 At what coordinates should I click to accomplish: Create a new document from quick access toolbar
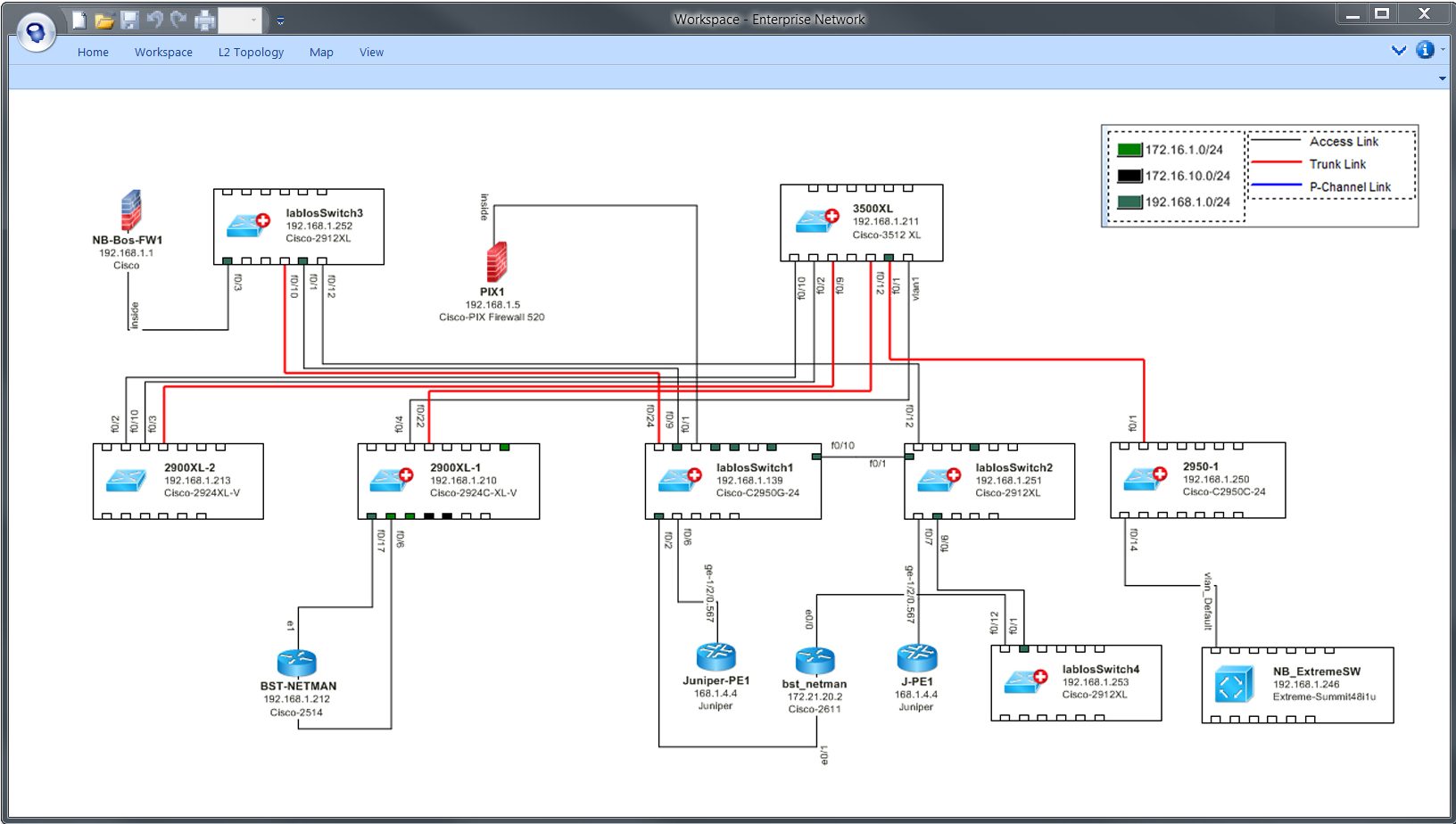coord(79,20)
